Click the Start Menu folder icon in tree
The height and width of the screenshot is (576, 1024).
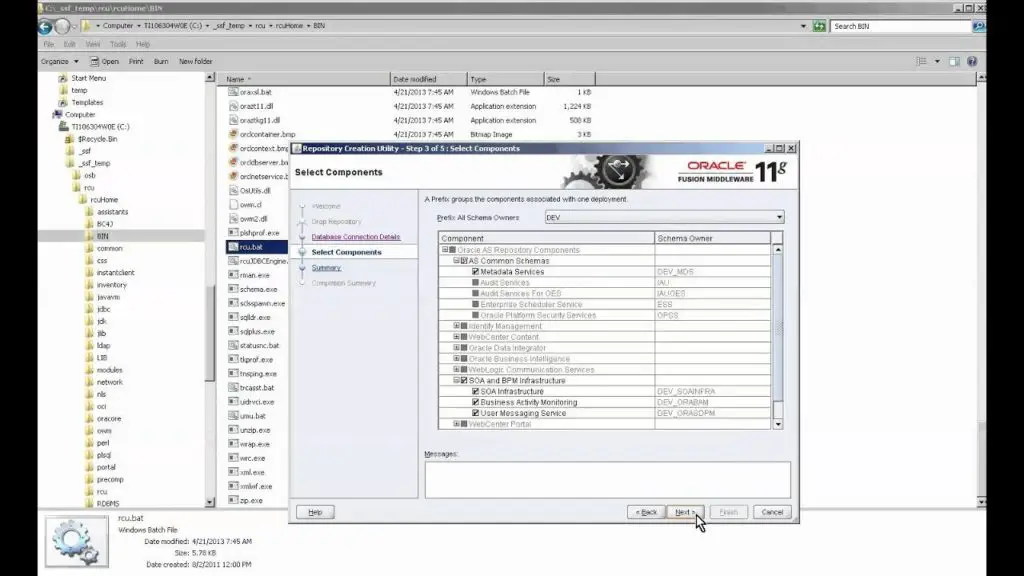click(x=63, y=78)
